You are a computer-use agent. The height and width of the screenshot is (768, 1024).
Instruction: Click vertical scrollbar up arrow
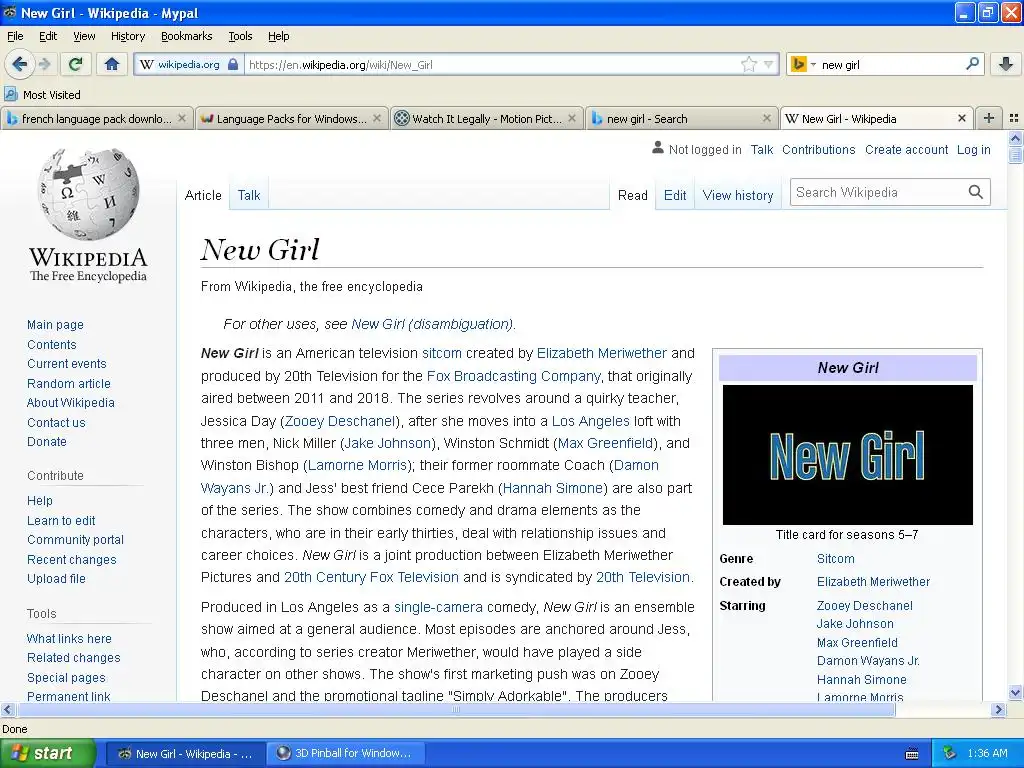[x=1015, y=138]
